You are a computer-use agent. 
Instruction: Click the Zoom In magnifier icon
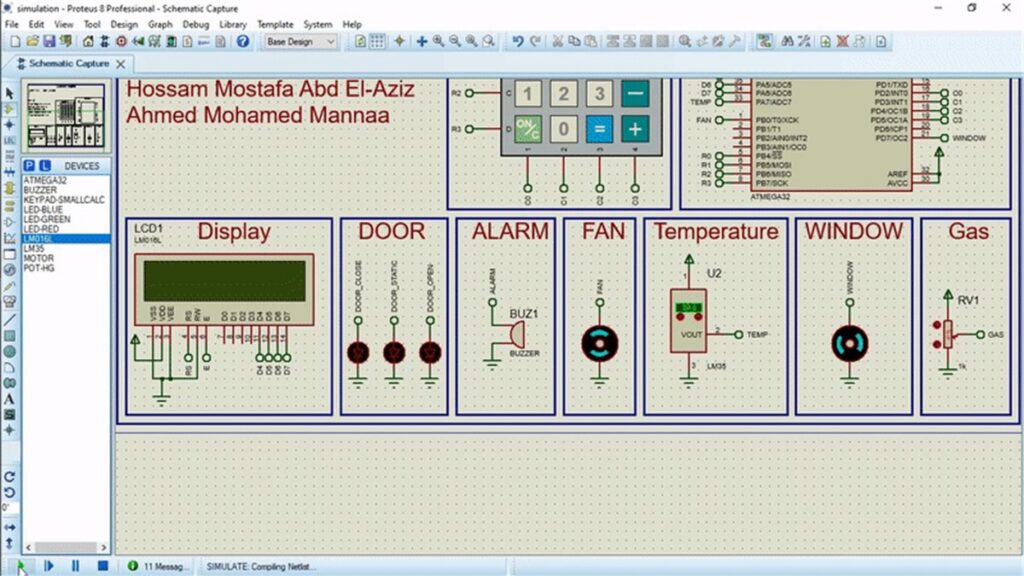click(x=438, y=41)
